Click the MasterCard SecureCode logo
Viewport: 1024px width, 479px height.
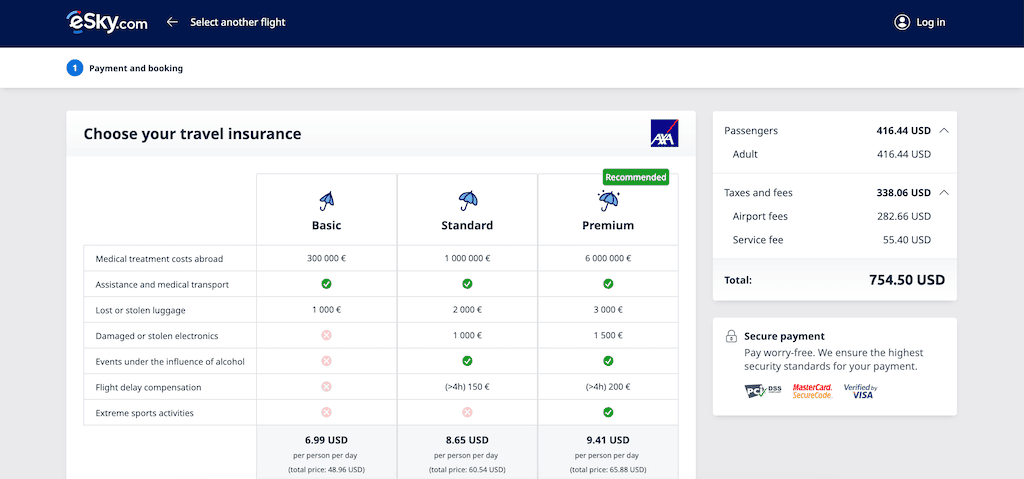coord(812,391)
